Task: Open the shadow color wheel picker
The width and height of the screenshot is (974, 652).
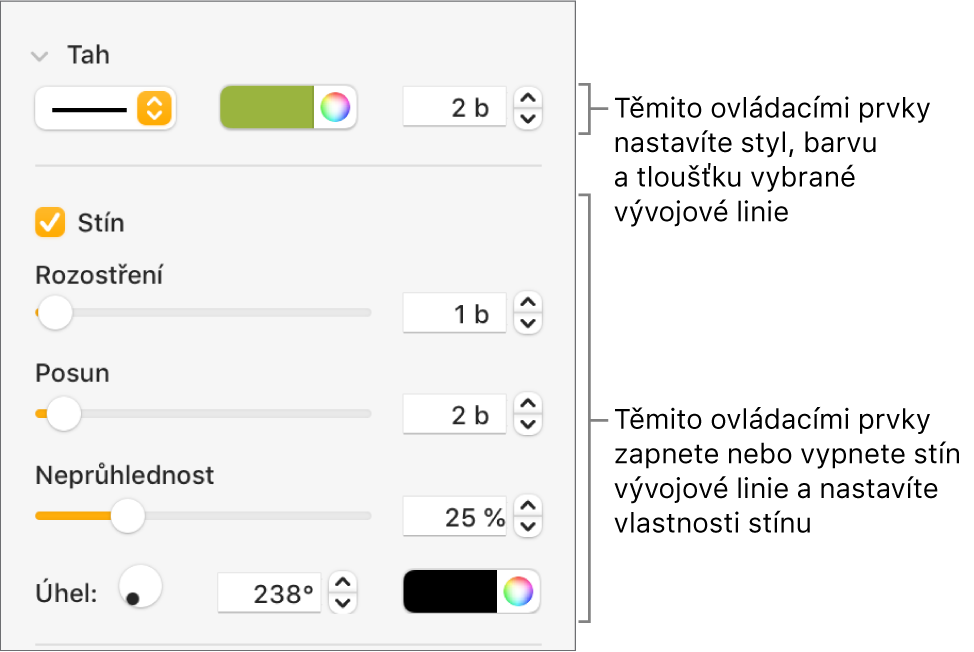Action: (x=518, y=592)
